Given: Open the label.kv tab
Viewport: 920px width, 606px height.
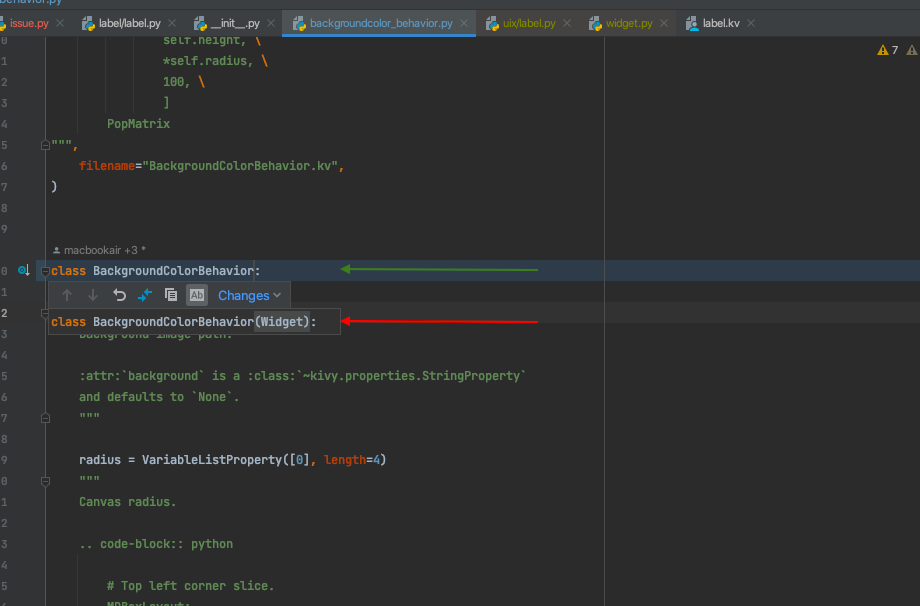Looking at the screenshot, I should (x=721, y=23).
